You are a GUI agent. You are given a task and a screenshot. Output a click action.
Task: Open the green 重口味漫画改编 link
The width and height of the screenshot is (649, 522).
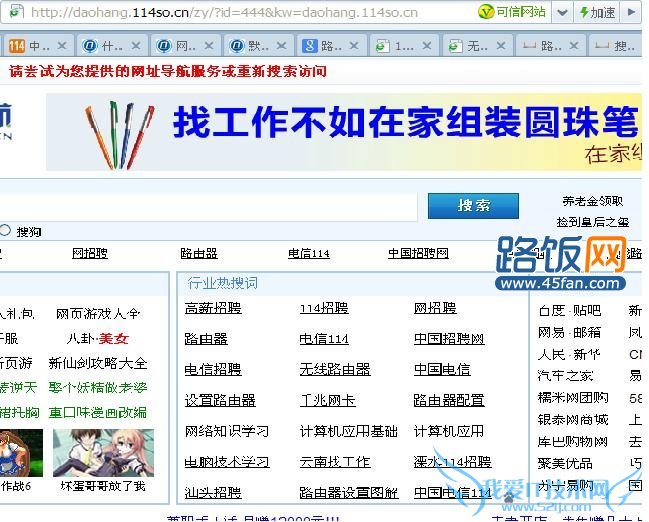[x=98, y=412]
